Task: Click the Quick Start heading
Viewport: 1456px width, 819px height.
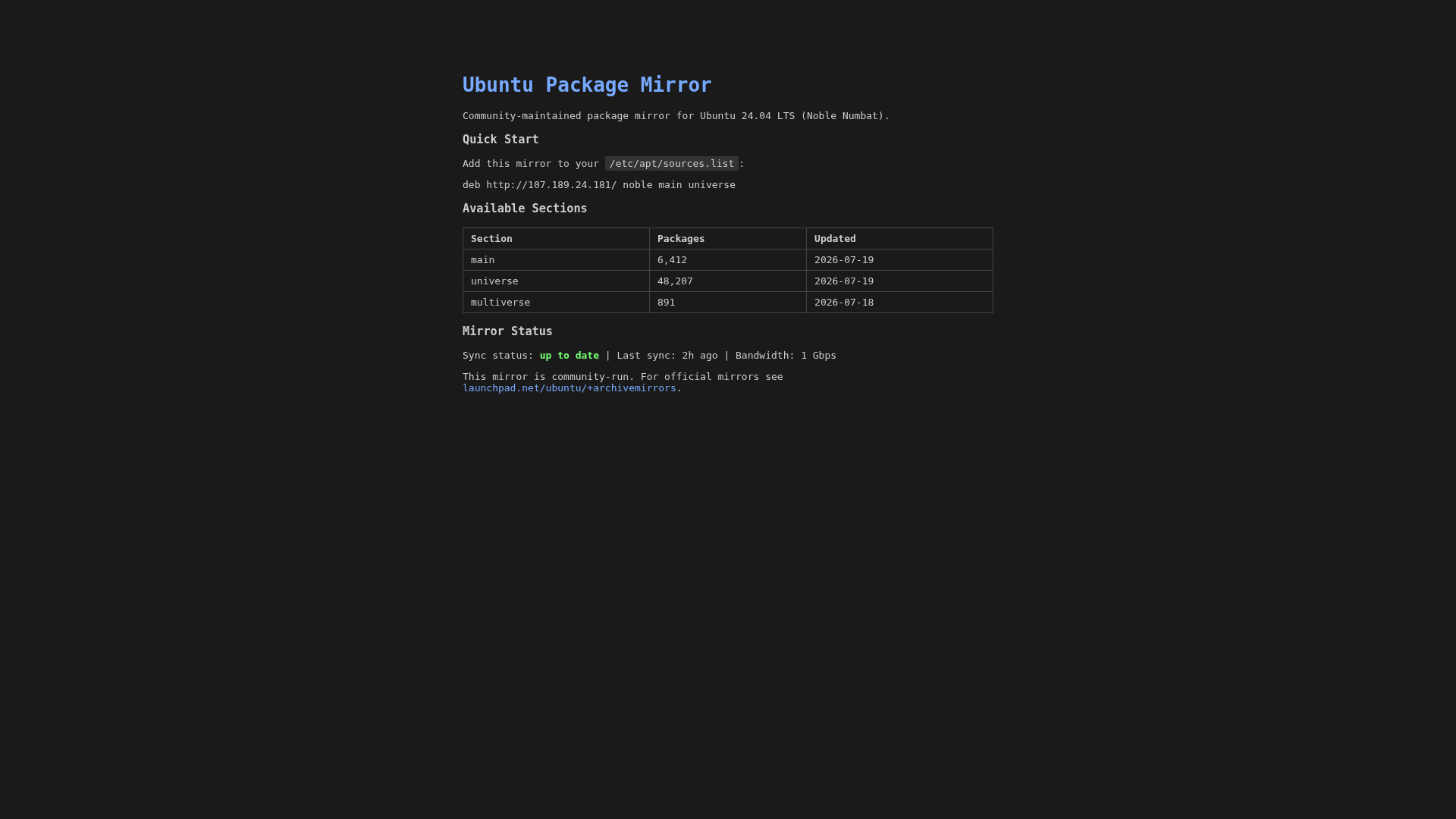Action: pyautogui.click(x=500, y=140)
